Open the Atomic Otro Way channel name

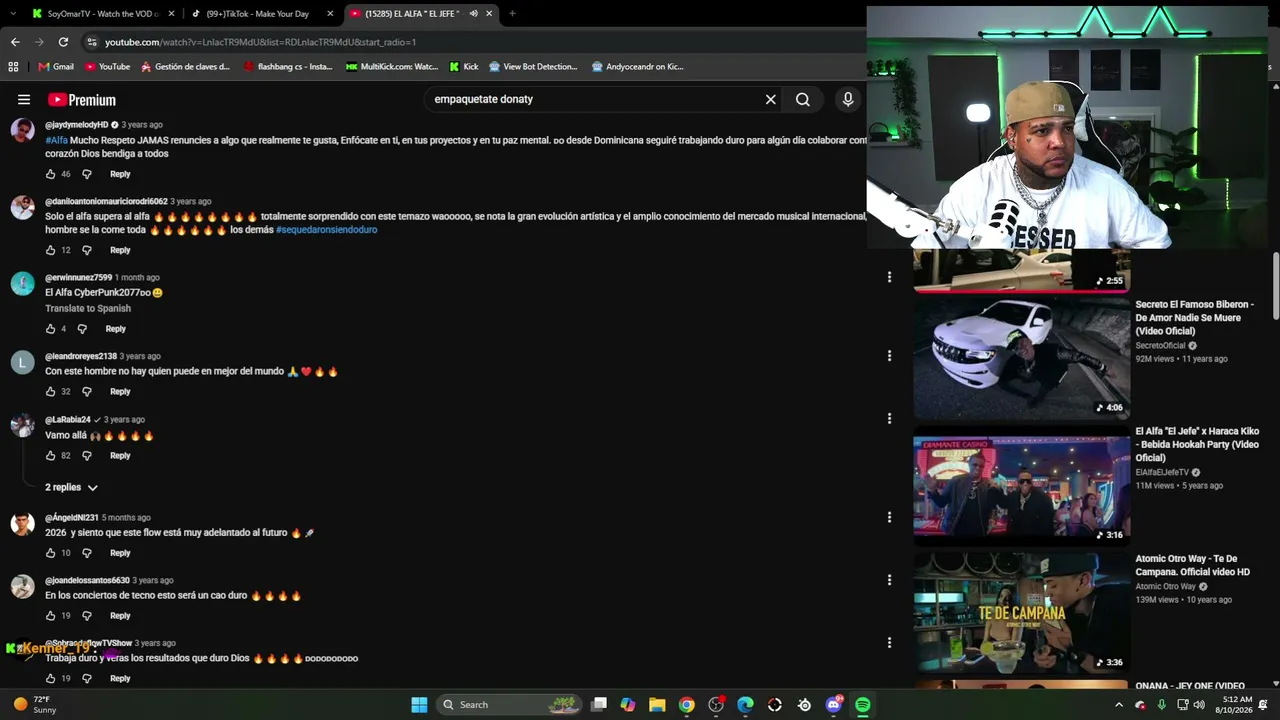pos(1165,587)
